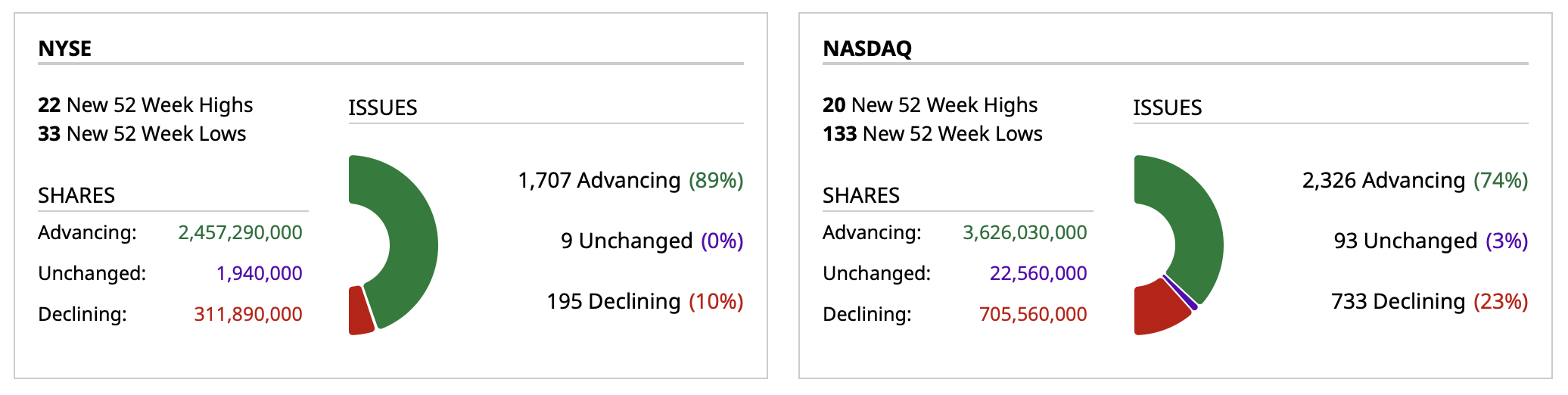Viewport: 1568px width, 395px height.
Task: Click NYSE unchanged shares value 1,940,000
Action: [259, 273]
